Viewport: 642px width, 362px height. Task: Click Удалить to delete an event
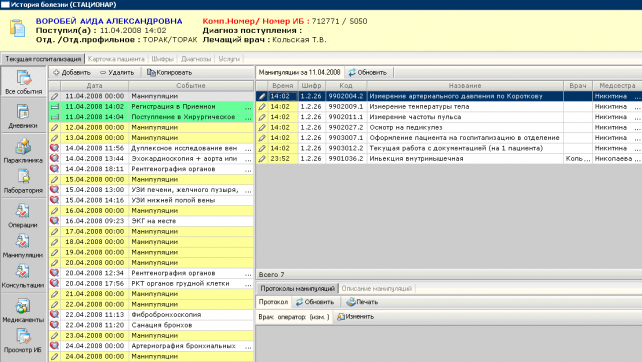(117, 72)
